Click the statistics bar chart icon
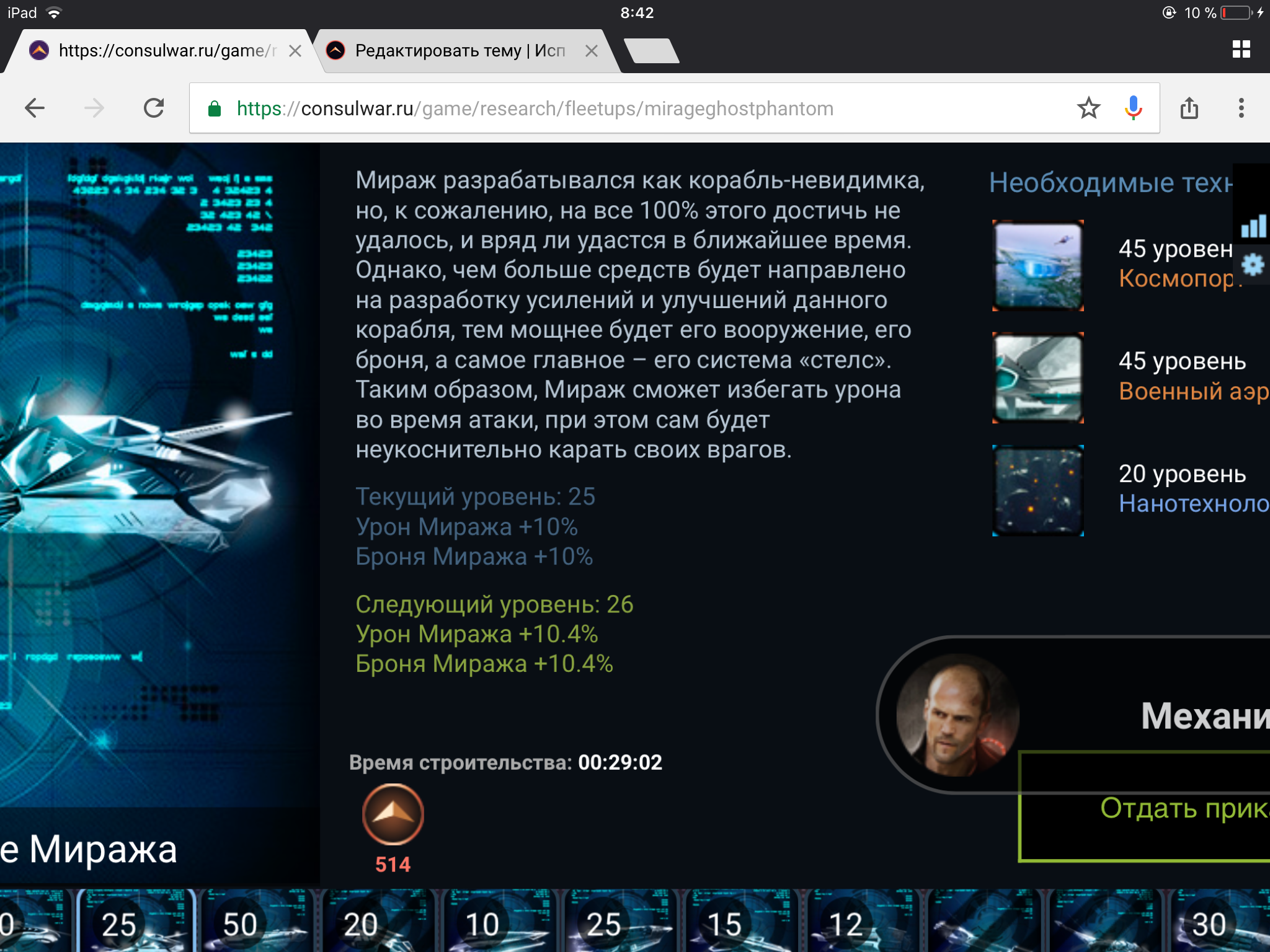Viewport: 1270px width, 952px height. (1253, 226)
